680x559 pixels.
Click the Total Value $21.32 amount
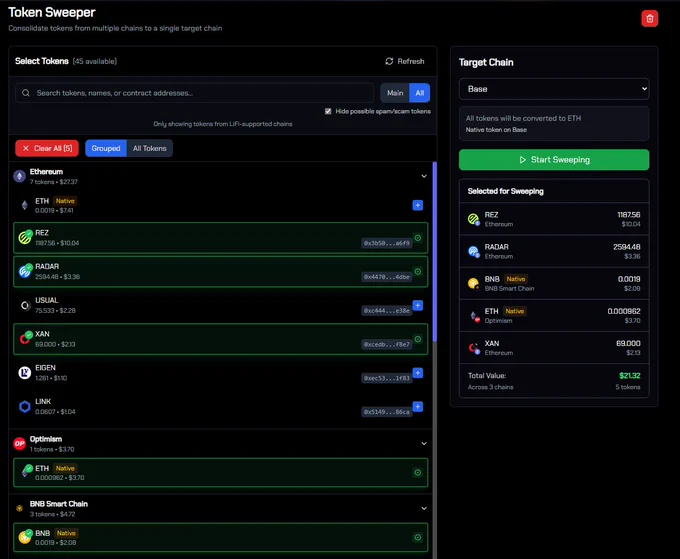[629, 376]
